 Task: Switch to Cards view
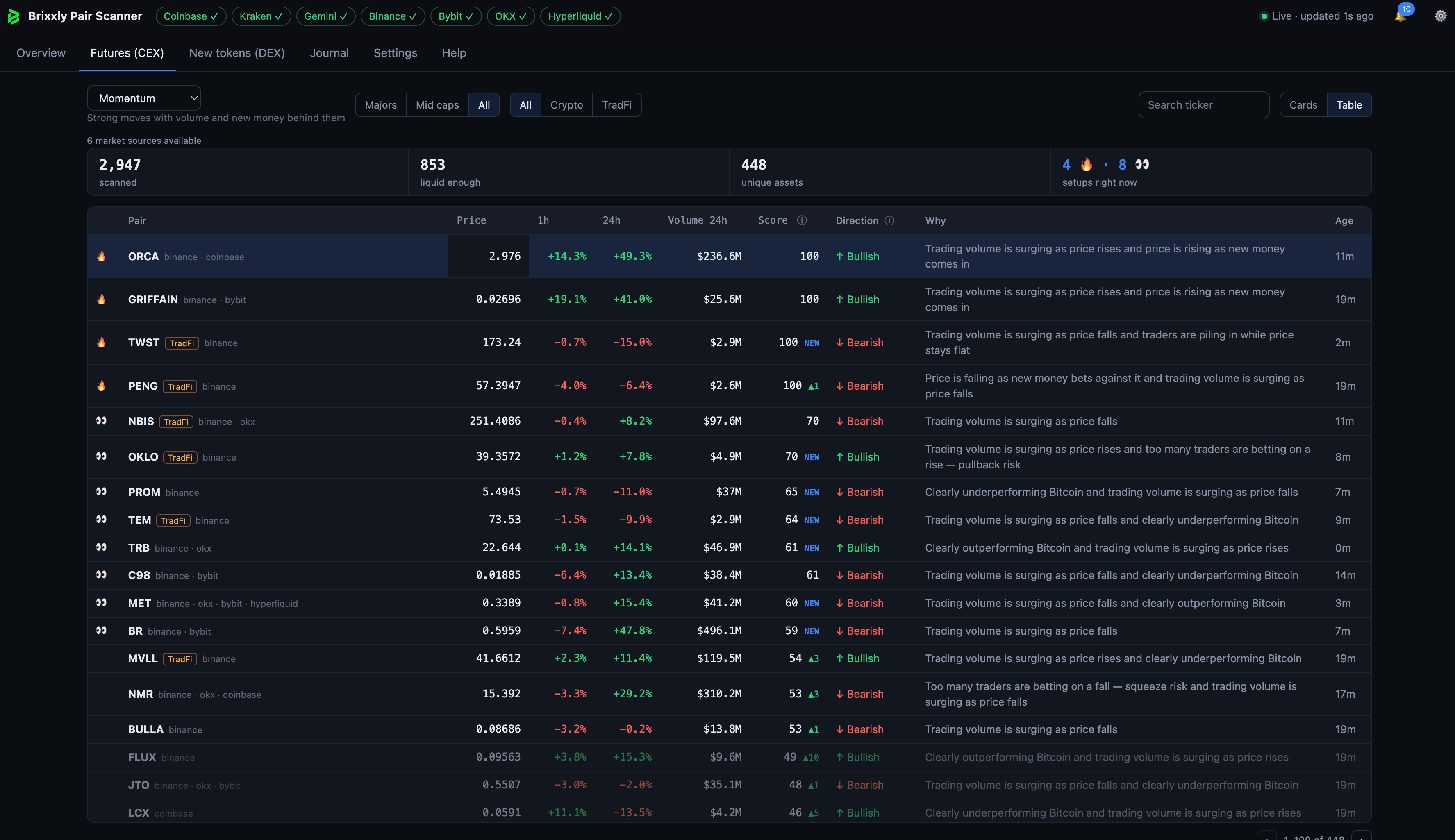pyautogui.click(x=1303, y=105)
